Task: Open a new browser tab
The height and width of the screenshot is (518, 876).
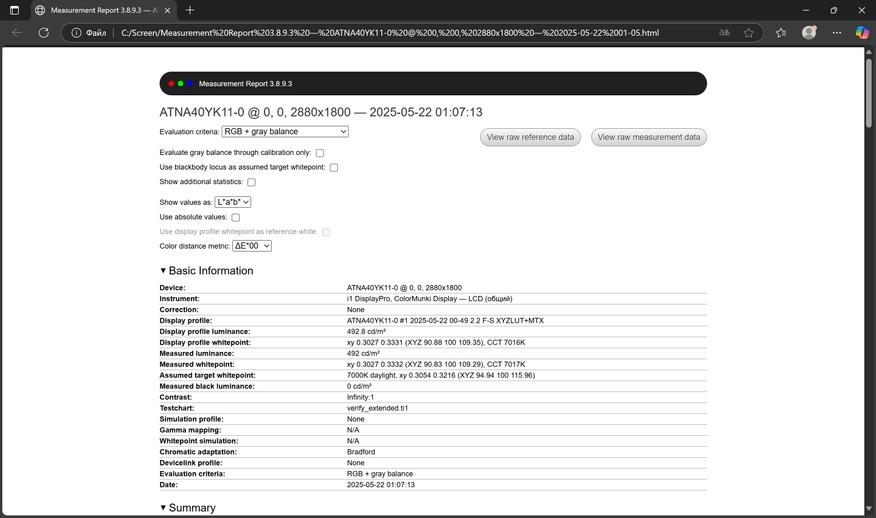Action: [190, 10]
